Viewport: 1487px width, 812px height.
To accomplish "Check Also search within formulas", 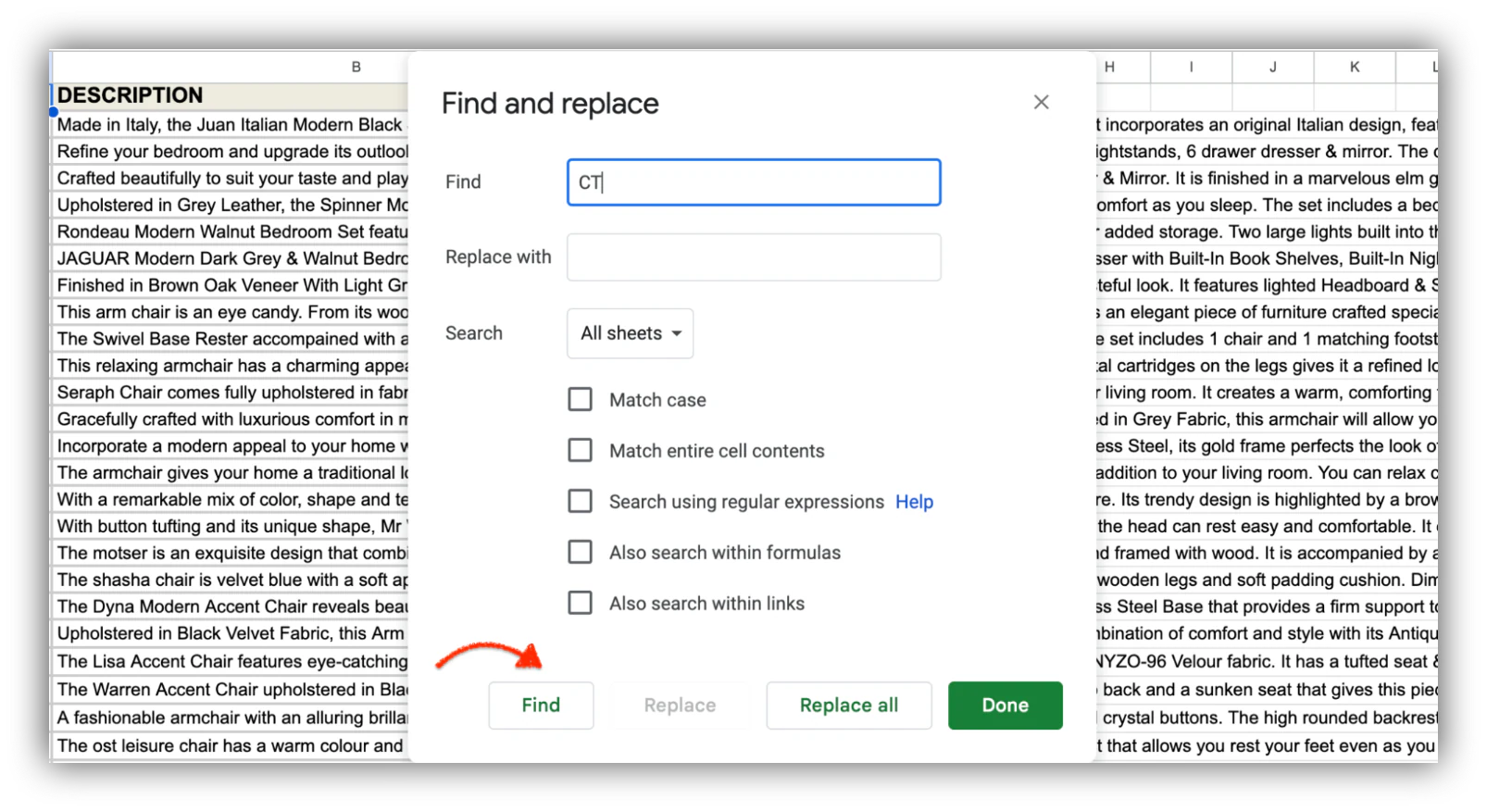I will tap(581, 552).
